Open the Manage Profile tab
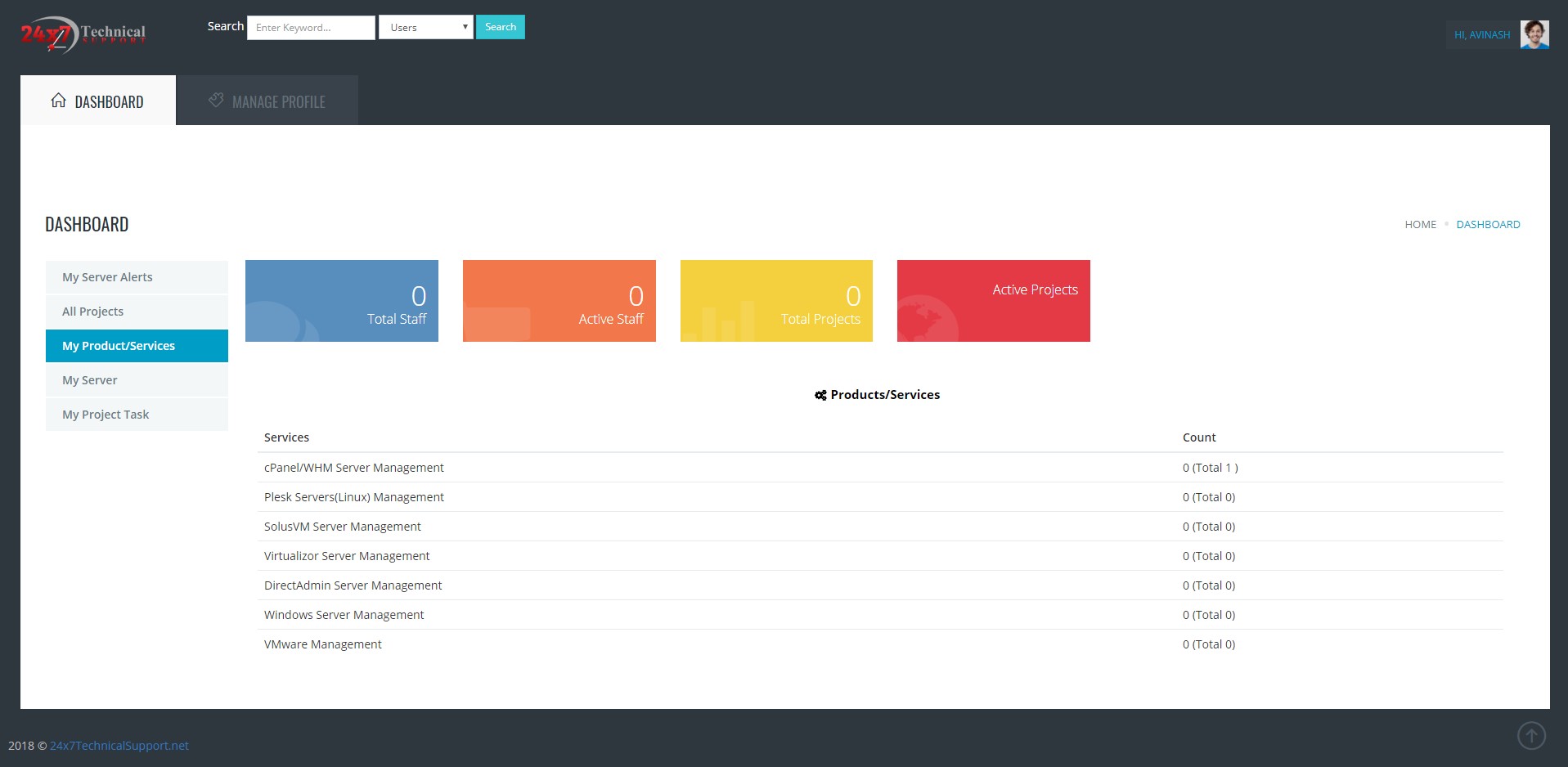 pyautogui.click(x=267, y=101)
